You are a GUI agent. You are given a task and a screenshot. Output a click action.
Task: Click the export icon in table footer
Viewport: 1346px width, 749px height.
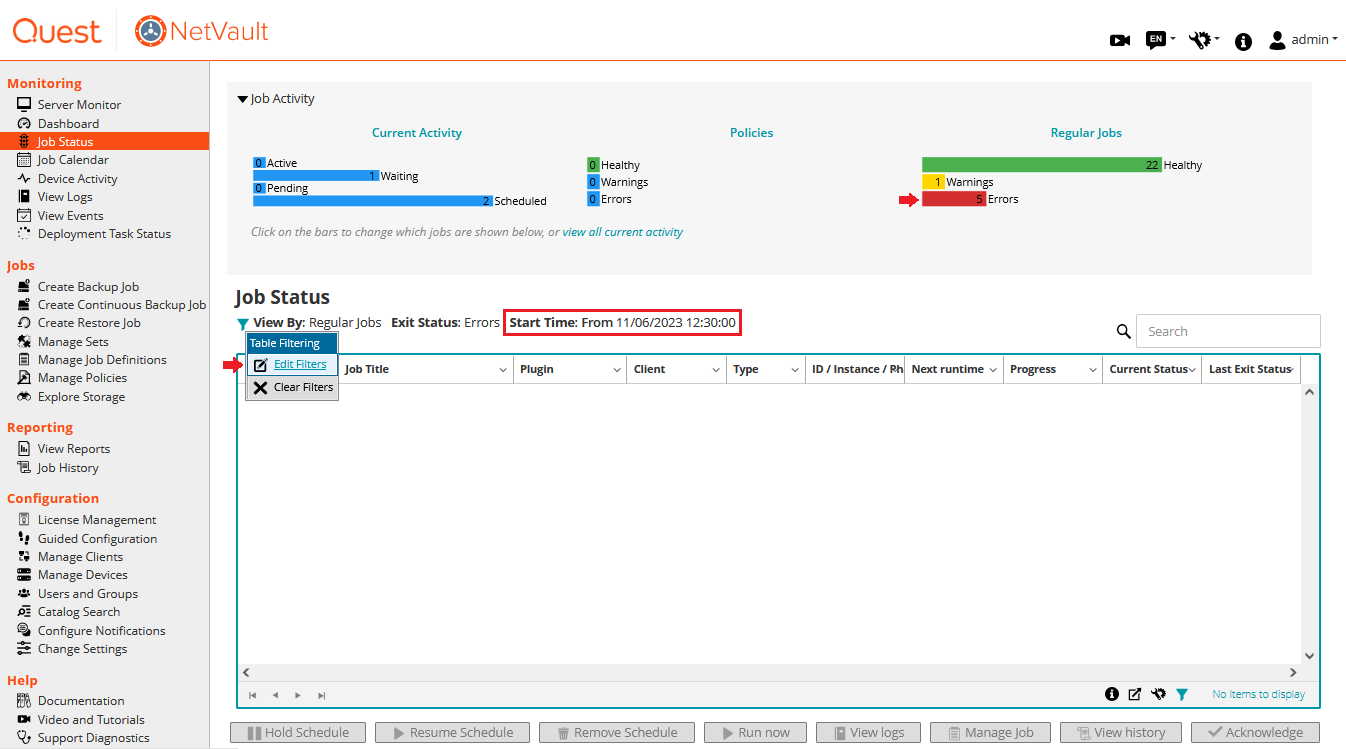tap(1135, 694)
